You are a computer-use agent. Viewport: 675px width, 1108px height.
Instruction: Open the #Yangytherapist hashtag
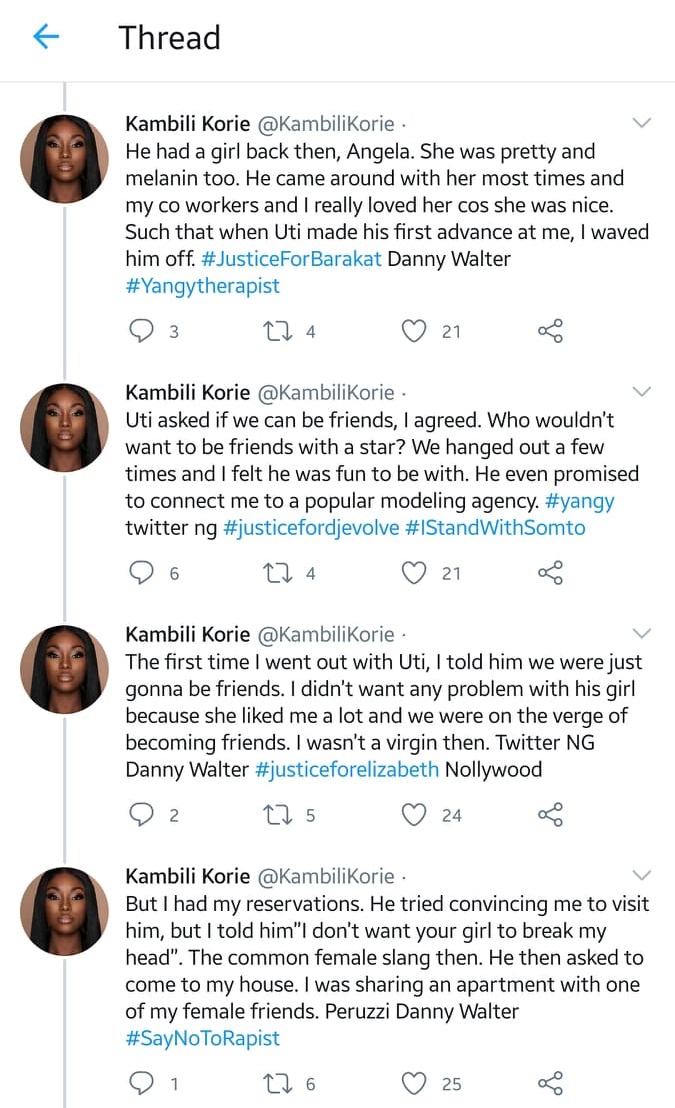[x=203, y=286]
